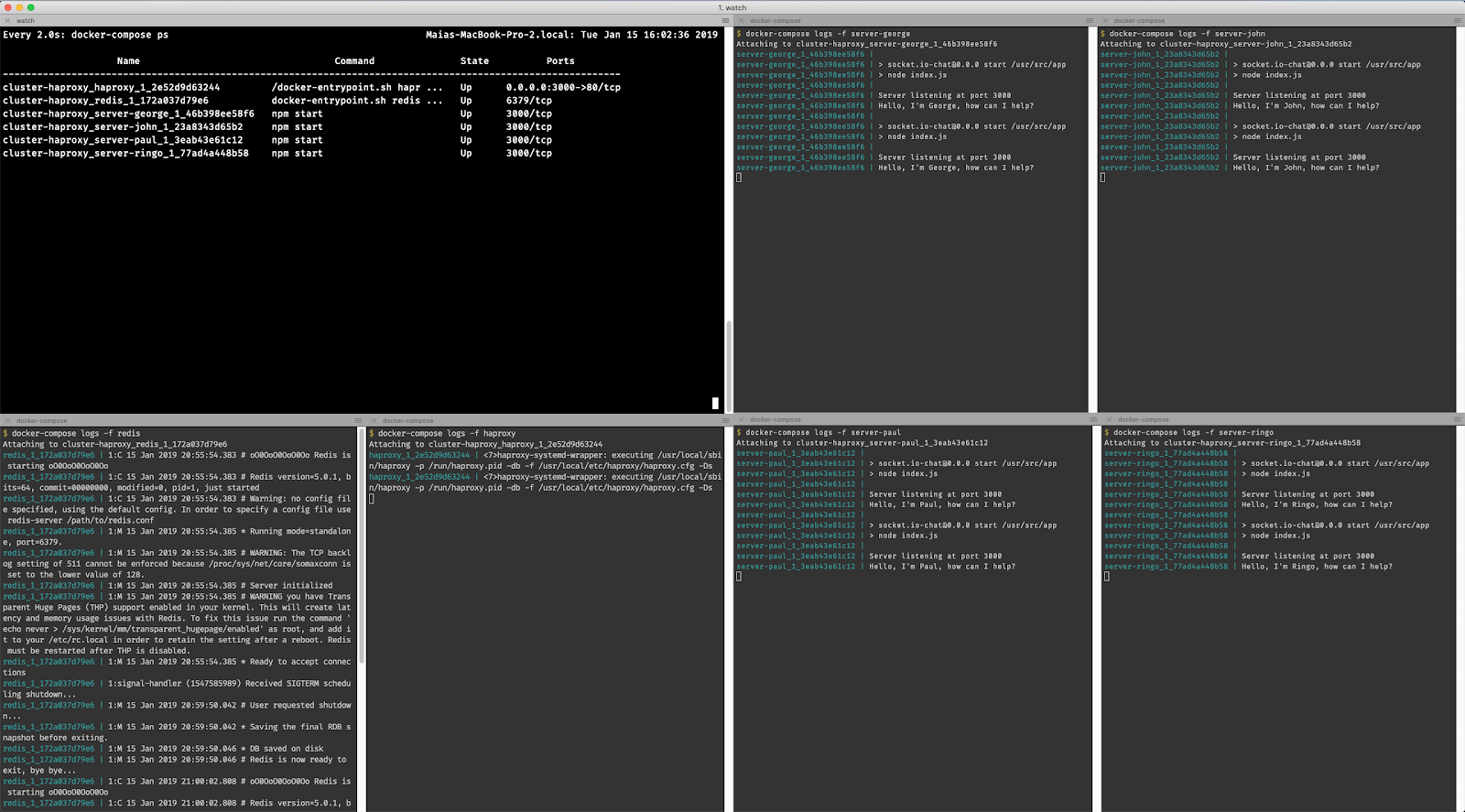Open the watch pane hamburger menu
This screenshot has height=812, width=1465.
725,20
